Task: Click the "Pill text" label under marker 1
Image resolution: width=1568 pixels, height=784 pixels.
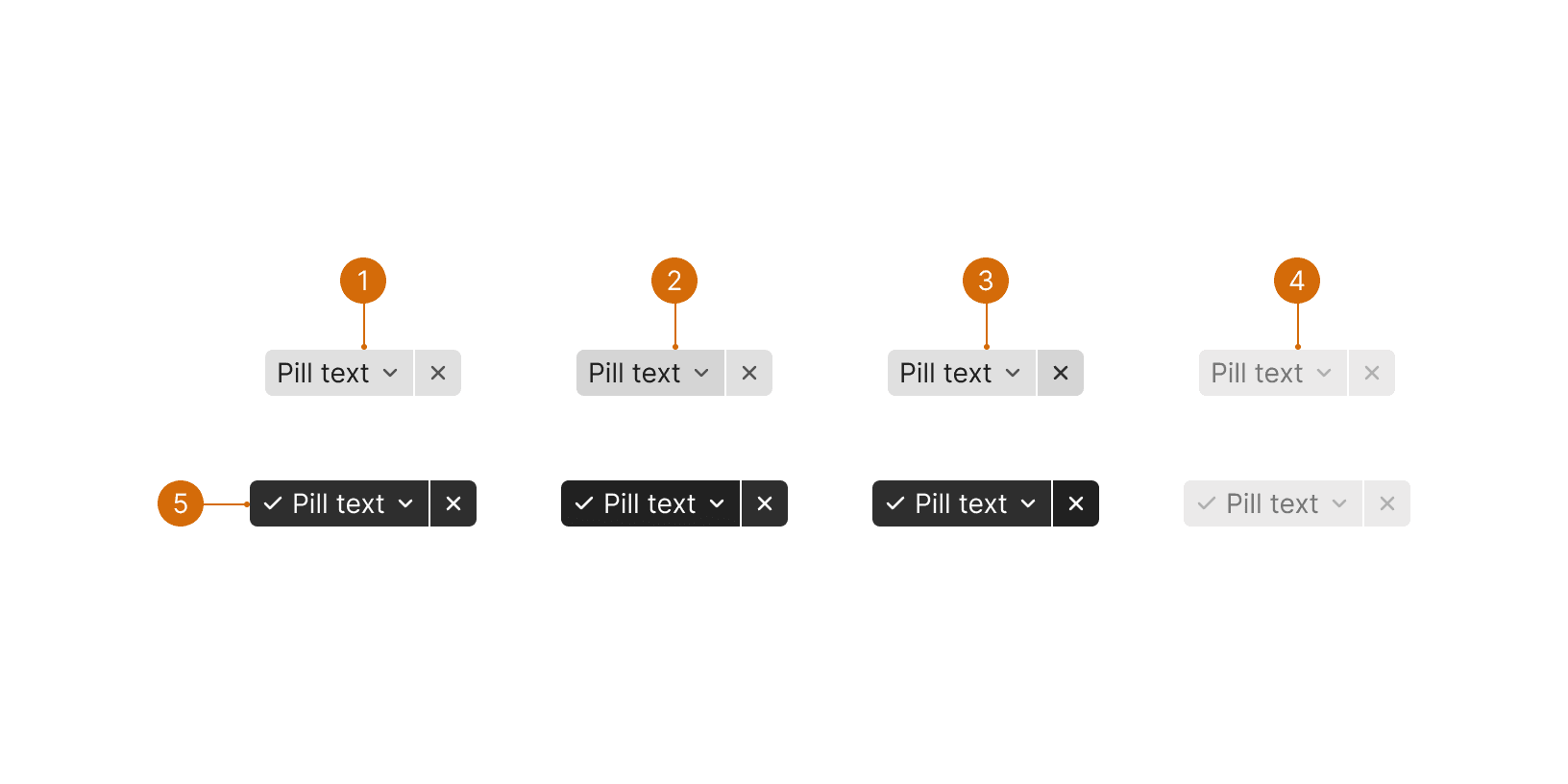Action: tap(323, 373)
